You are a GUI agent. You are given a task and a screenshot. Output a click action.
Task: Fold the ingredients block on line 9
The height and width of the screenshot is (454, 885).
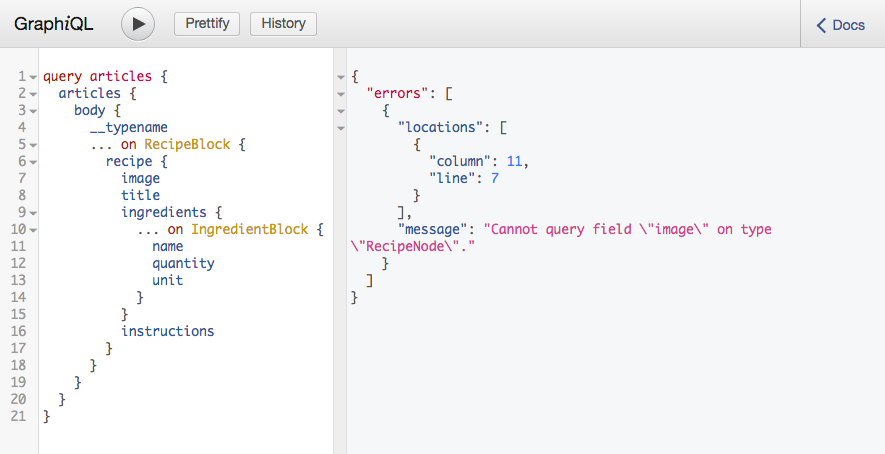tap(33, 213)
